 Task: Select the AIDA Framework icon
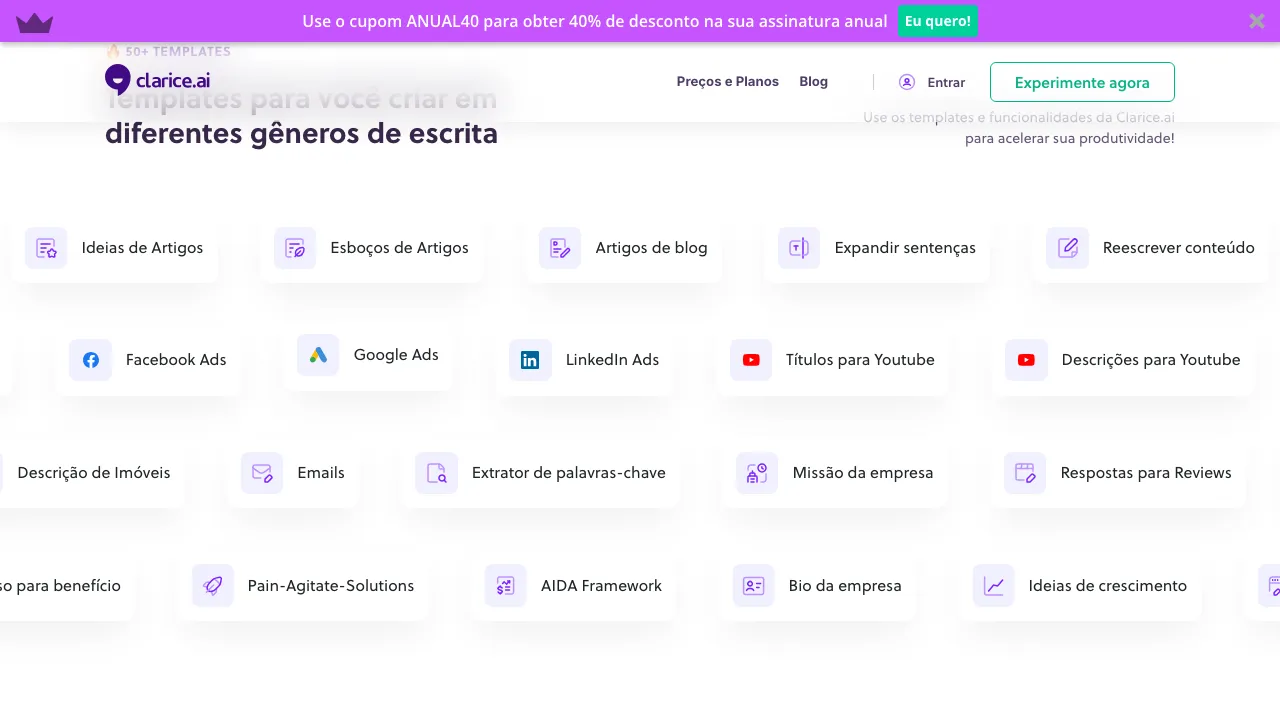point(505,586)
